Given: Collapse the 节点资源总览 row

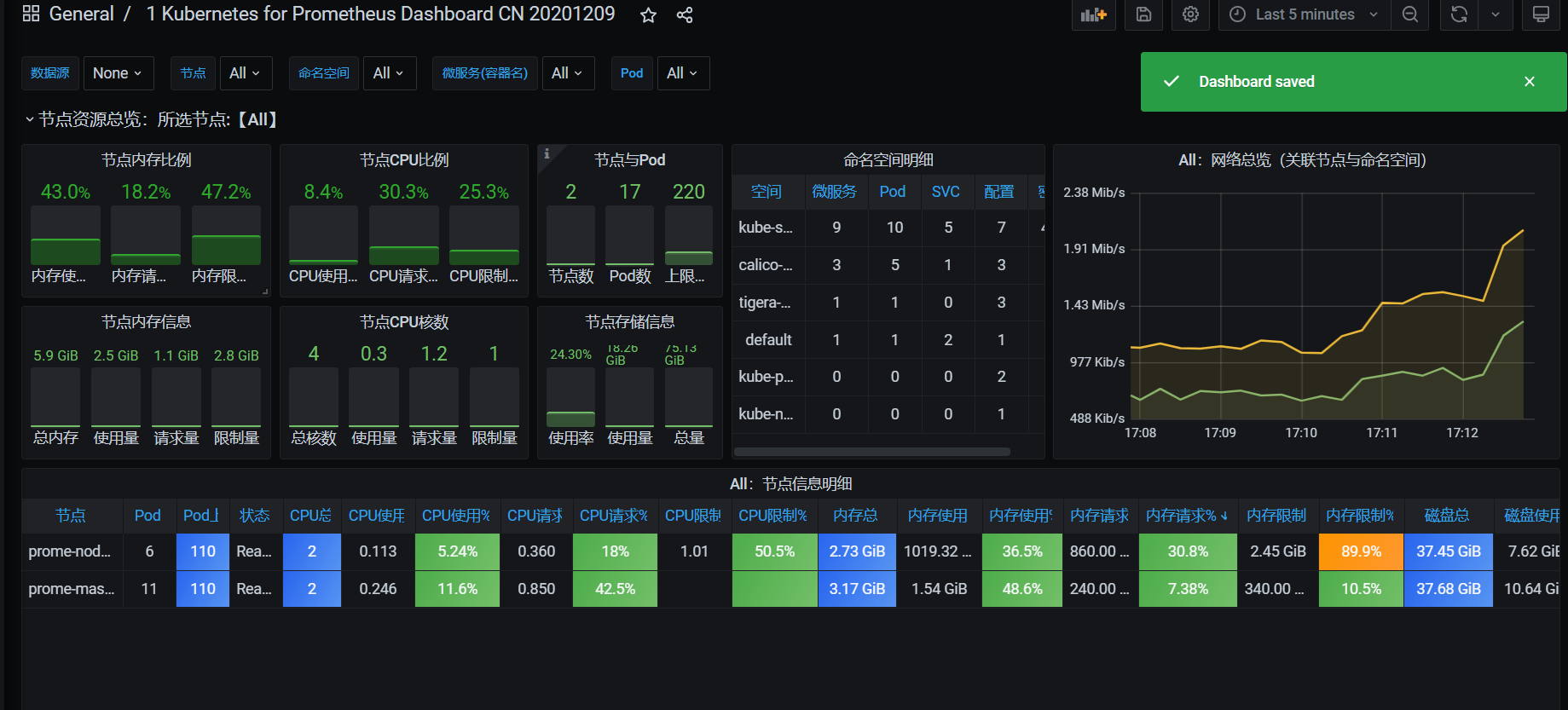Looking at the screenshot, I should coord(153,119).
